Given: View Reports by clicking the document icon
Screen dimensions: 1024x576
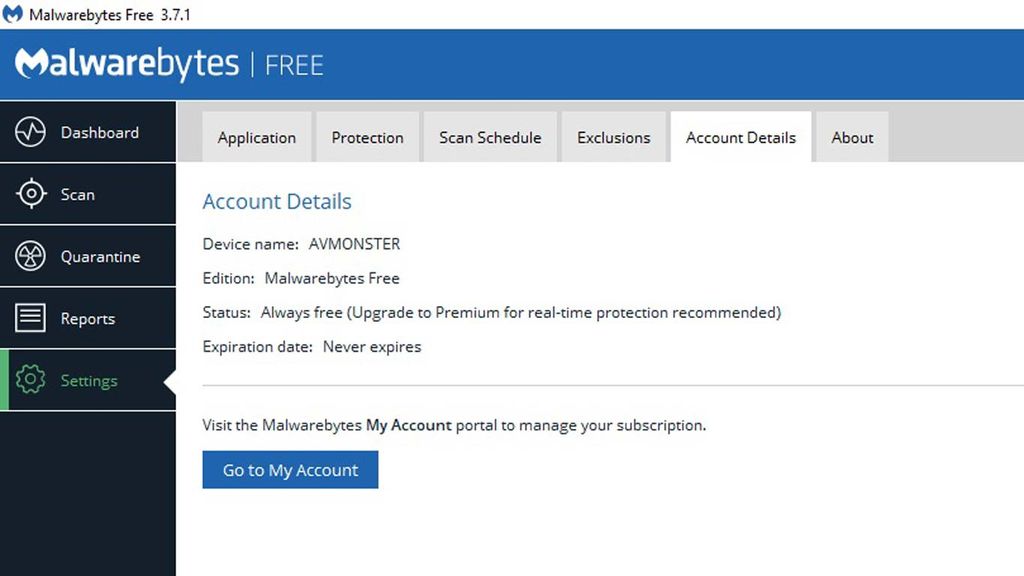Looking at the screenshot, I should tap(31, 318).
